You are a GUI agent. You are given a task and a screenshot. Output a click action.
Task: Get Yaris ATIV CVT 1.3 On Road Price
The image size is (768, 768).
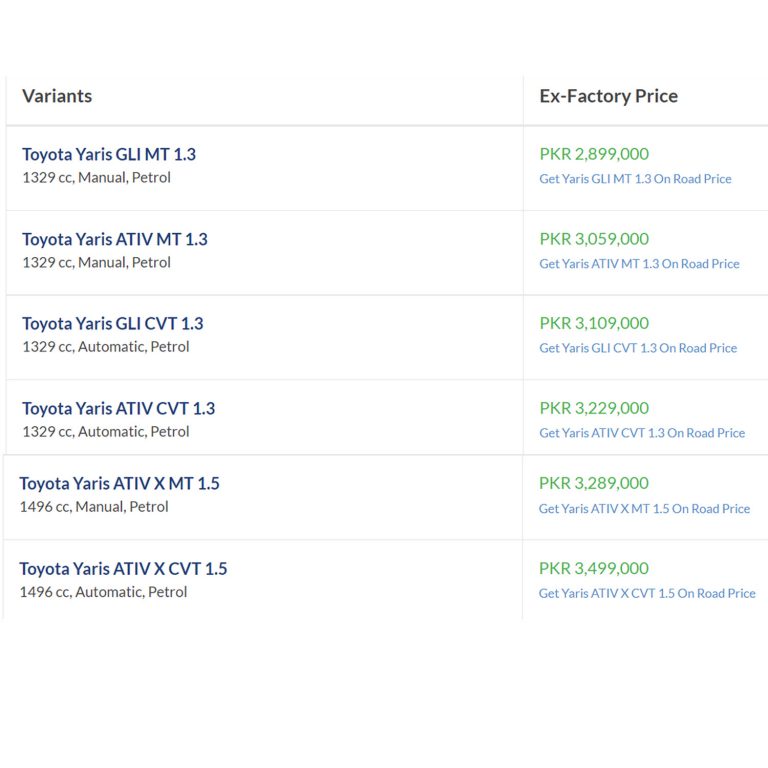(642, 433)
